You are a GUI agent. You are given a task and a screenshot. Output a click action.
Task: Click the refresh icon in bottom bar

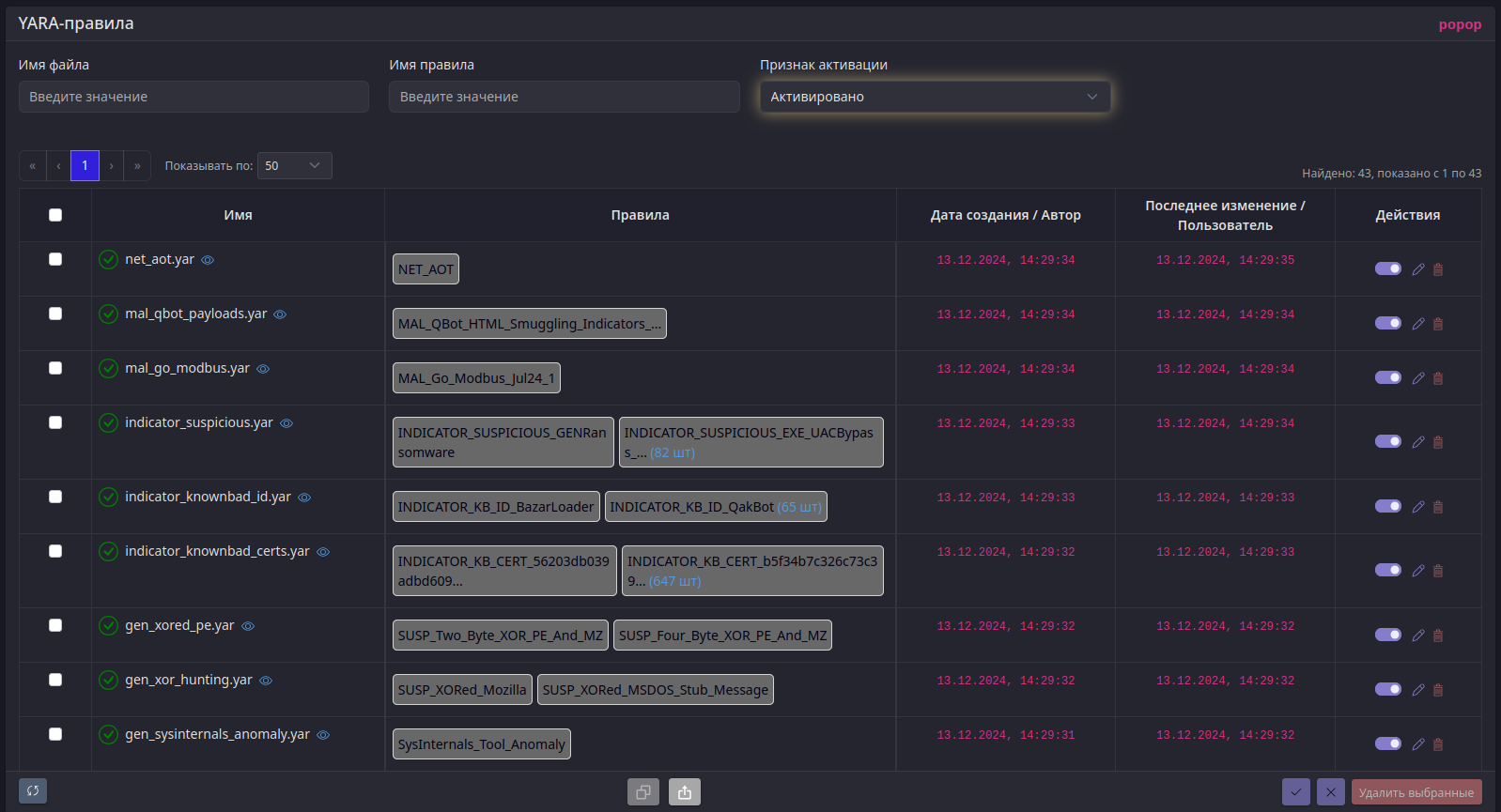click(x=33, y=791)
